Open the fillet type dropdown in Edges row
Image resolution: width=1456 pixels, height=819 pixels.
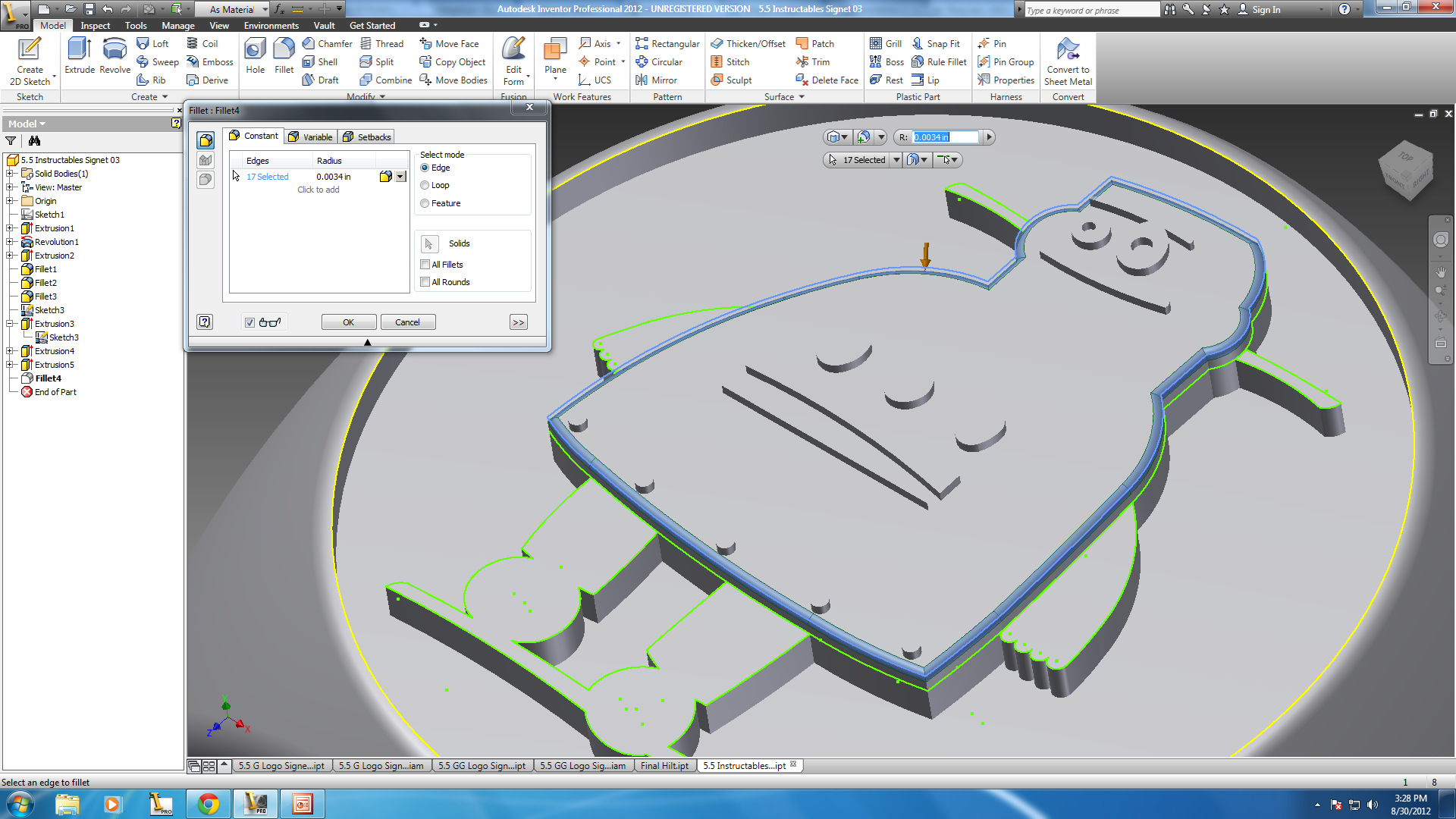(x=401, y=177)
